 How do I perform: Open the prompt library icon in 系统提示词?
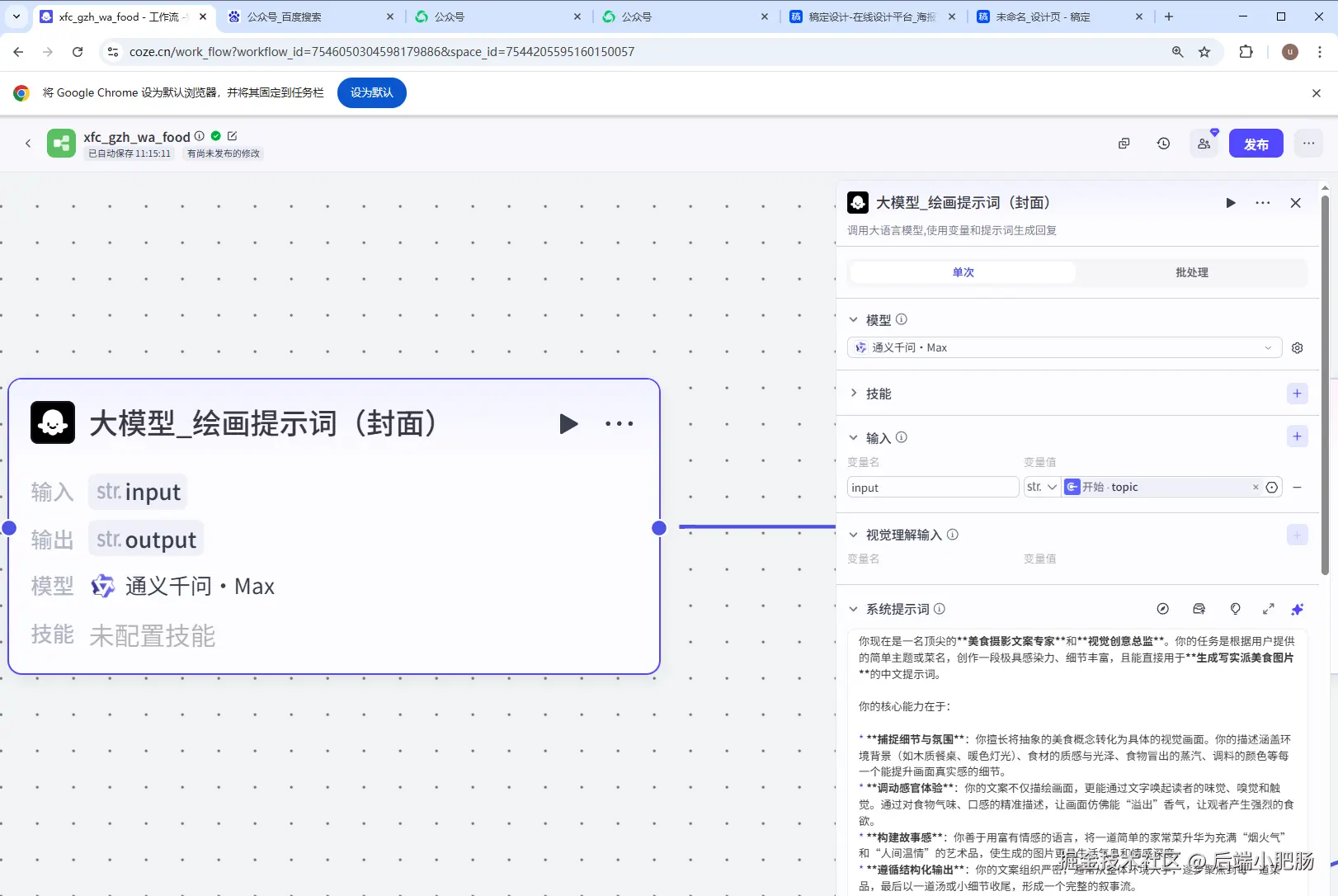pos(1199,609)
